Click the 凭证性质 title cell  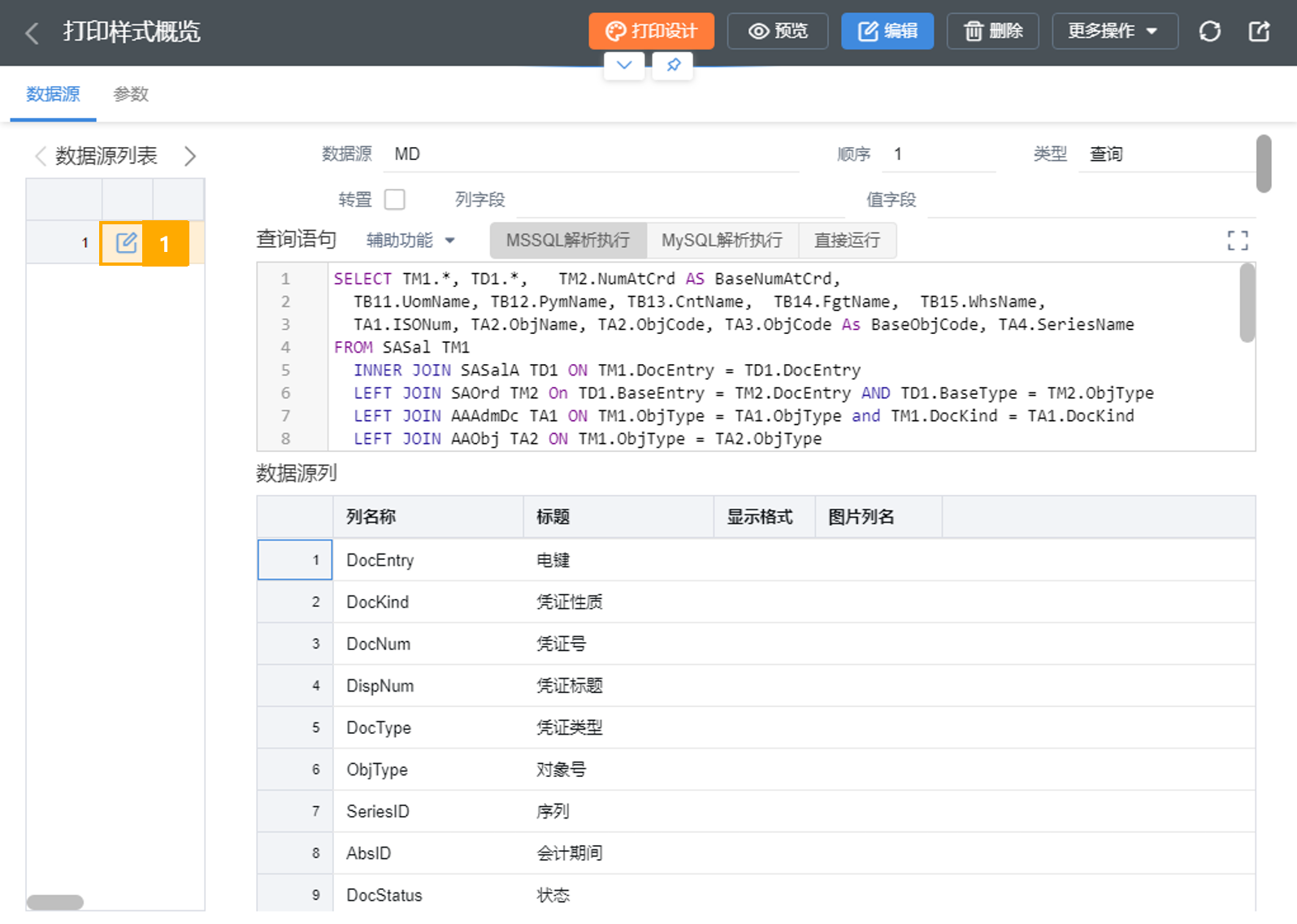click(x=618, y=602)
